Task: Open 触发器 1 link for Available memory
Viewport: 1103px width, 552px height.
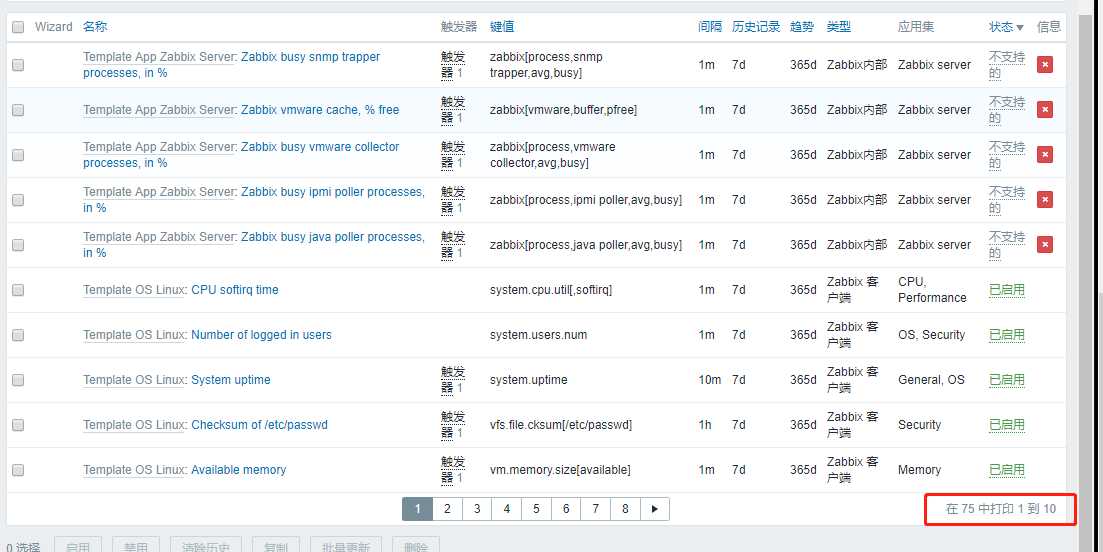Action: 452,470
